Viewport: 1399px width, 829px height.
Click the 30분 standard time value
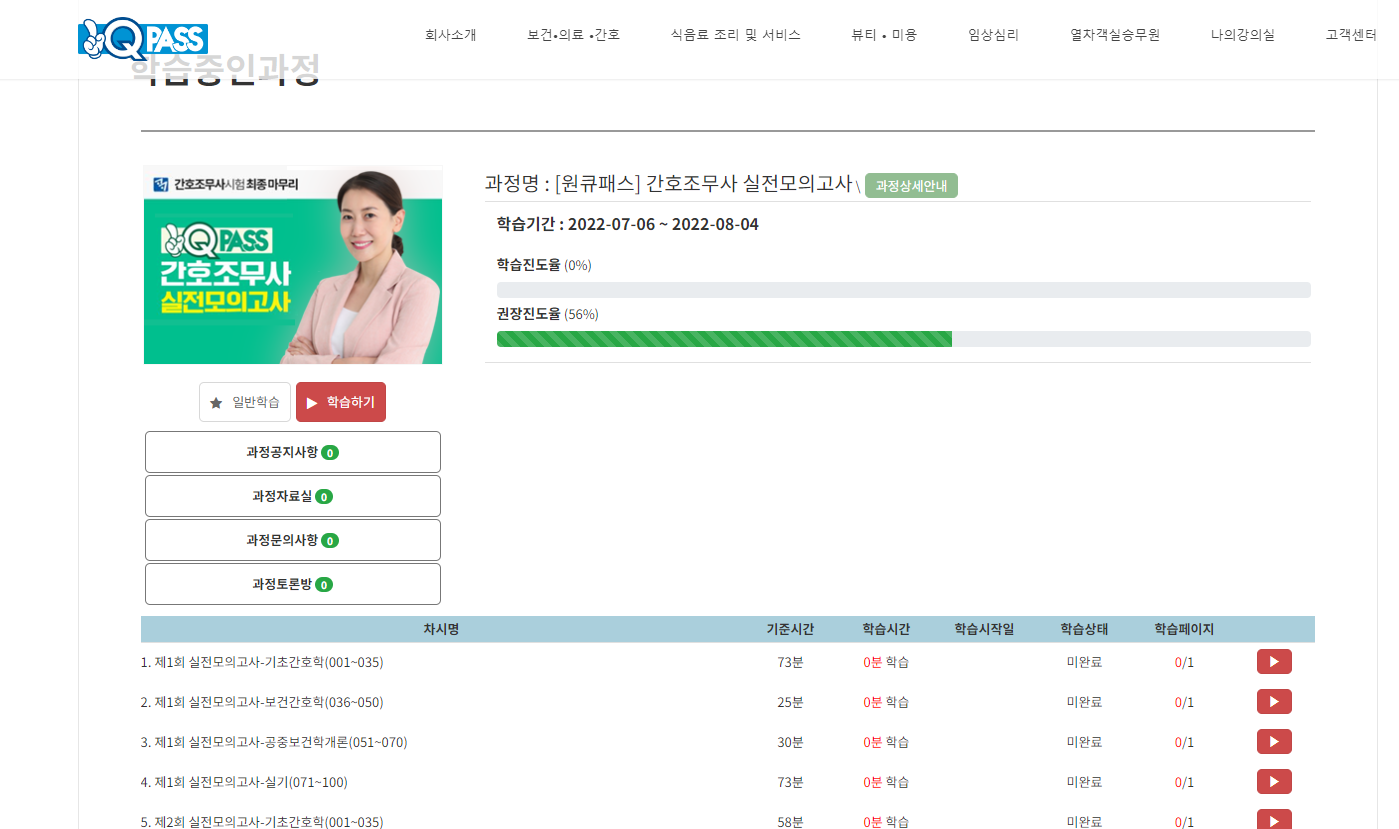(790, 742)
